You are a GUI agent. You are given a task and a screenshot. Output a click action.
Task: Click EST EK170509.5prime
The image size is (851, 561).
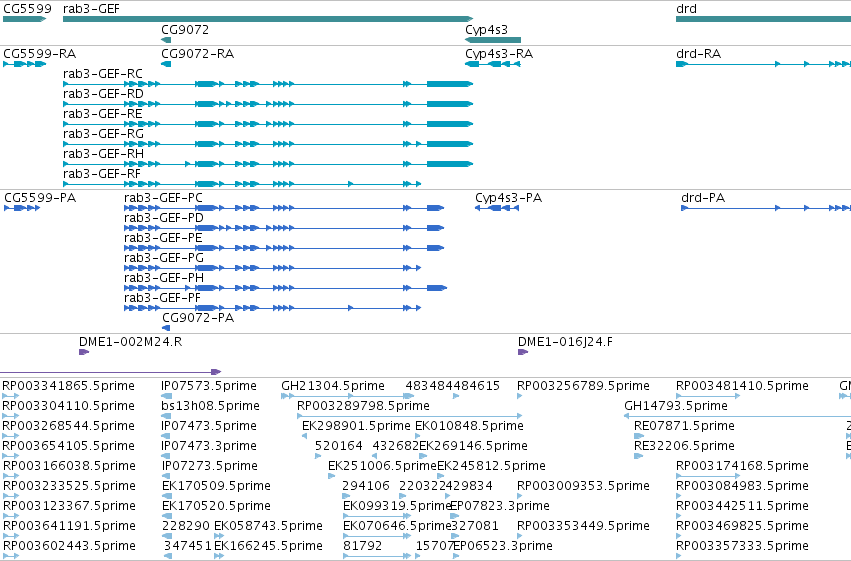[x=217, y=486]
